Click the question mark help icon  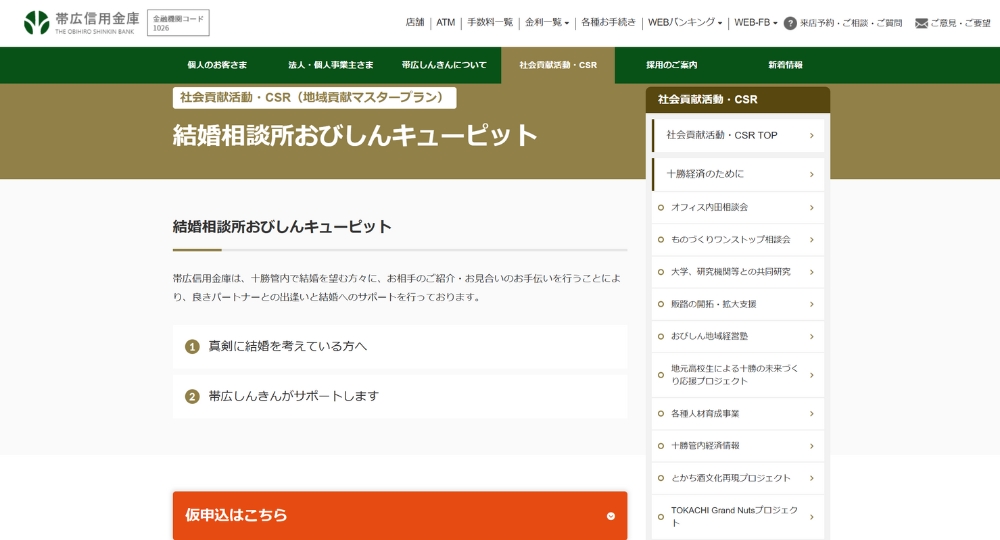[x=790, y=23]
